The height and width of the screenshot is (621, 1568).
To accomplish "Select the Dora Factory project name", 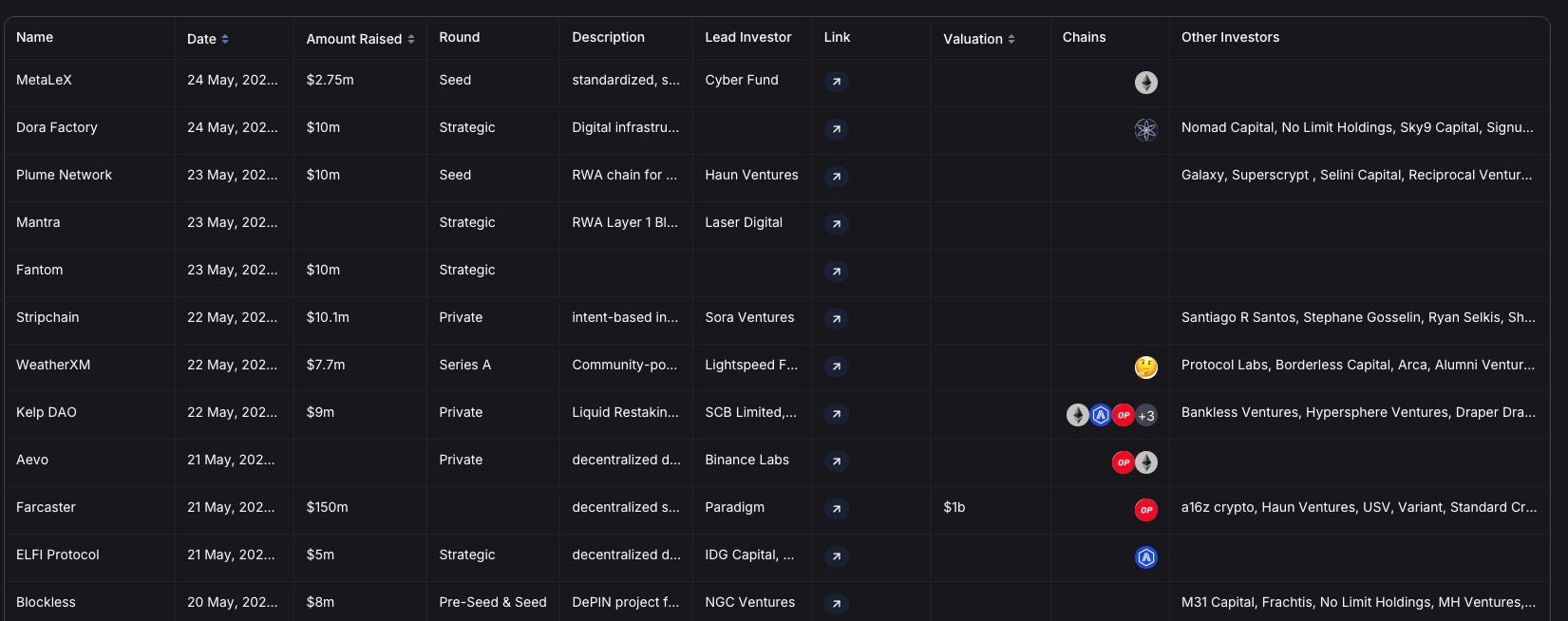I will tap(56, 127).
